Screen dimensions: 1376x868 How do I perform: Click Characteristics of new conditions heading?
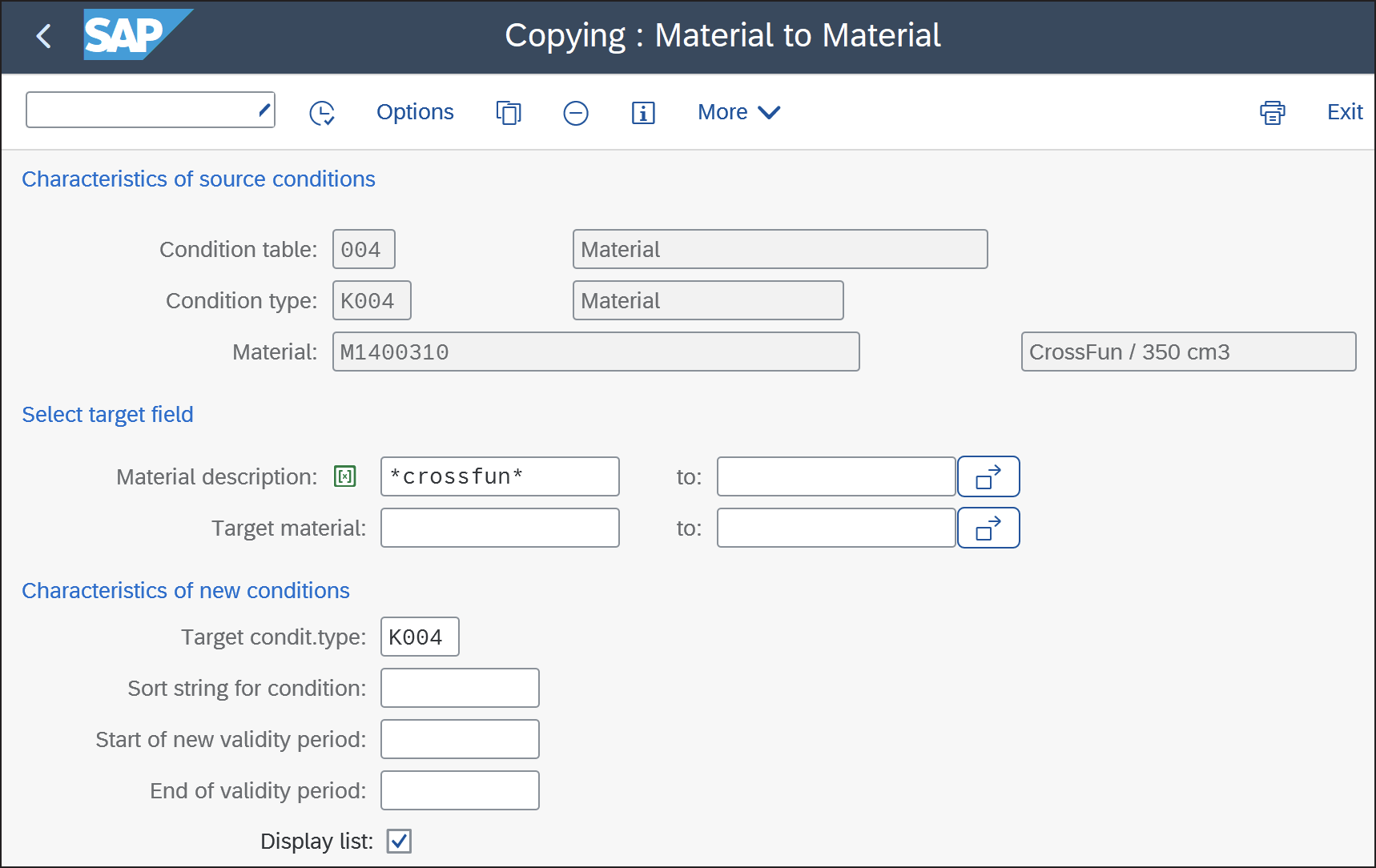coord(186,590)
